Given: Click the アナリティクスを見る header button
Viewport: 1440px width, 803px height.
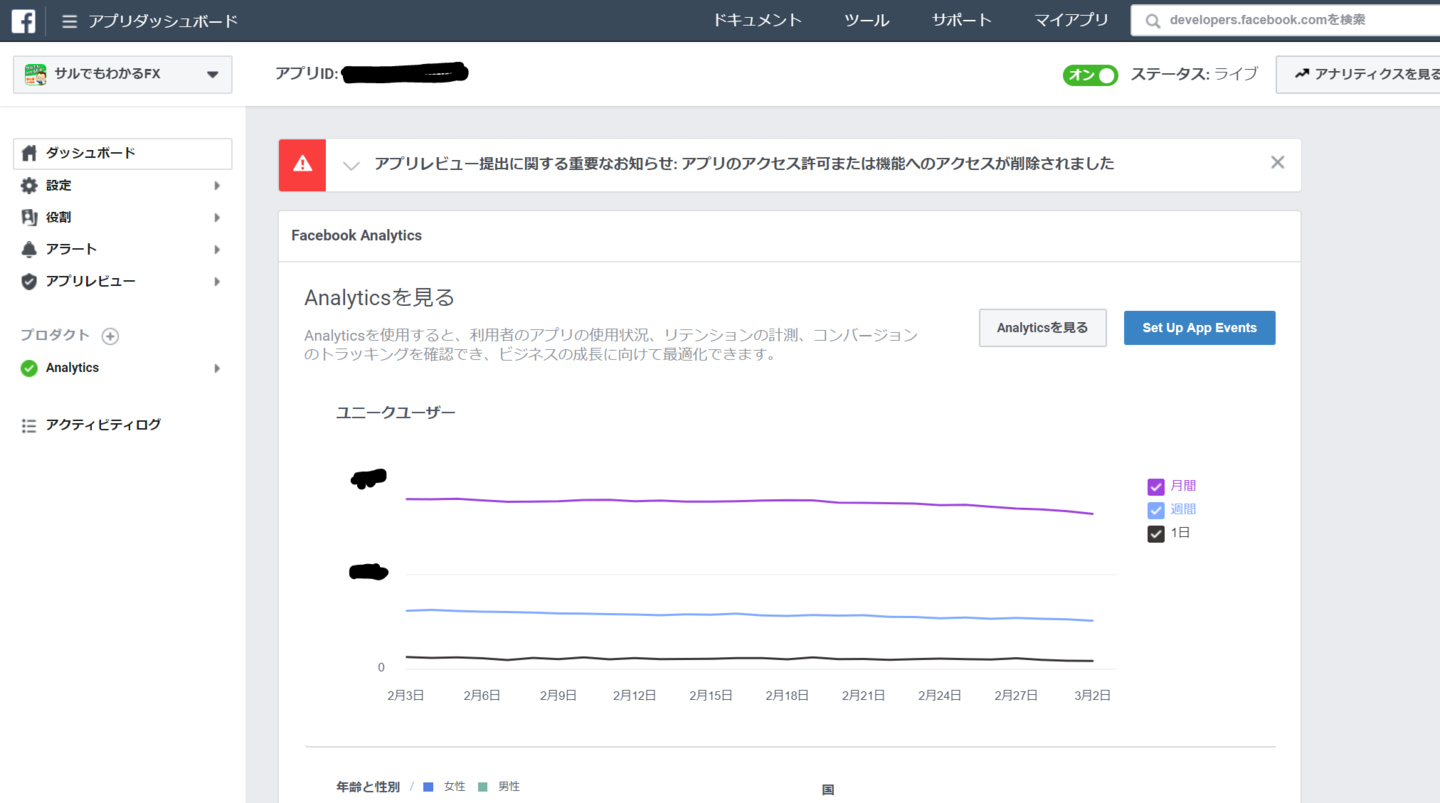Looking at the screenshot, I should [x=1358, y=74].
